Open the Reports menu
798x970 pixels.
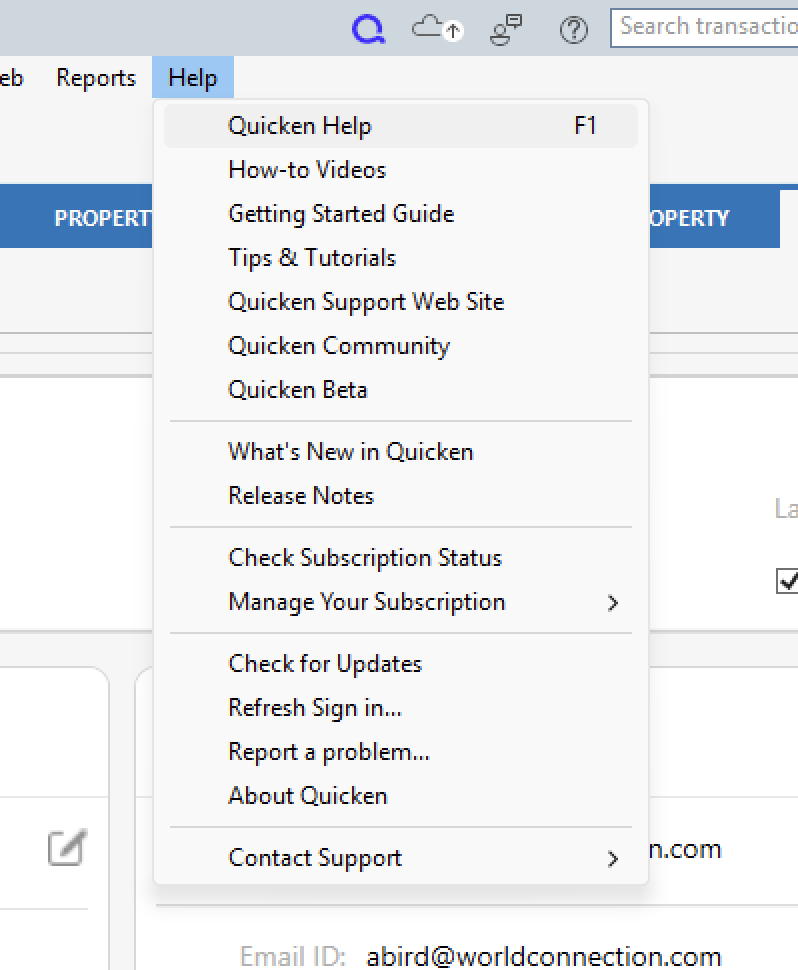pos(95,77)
